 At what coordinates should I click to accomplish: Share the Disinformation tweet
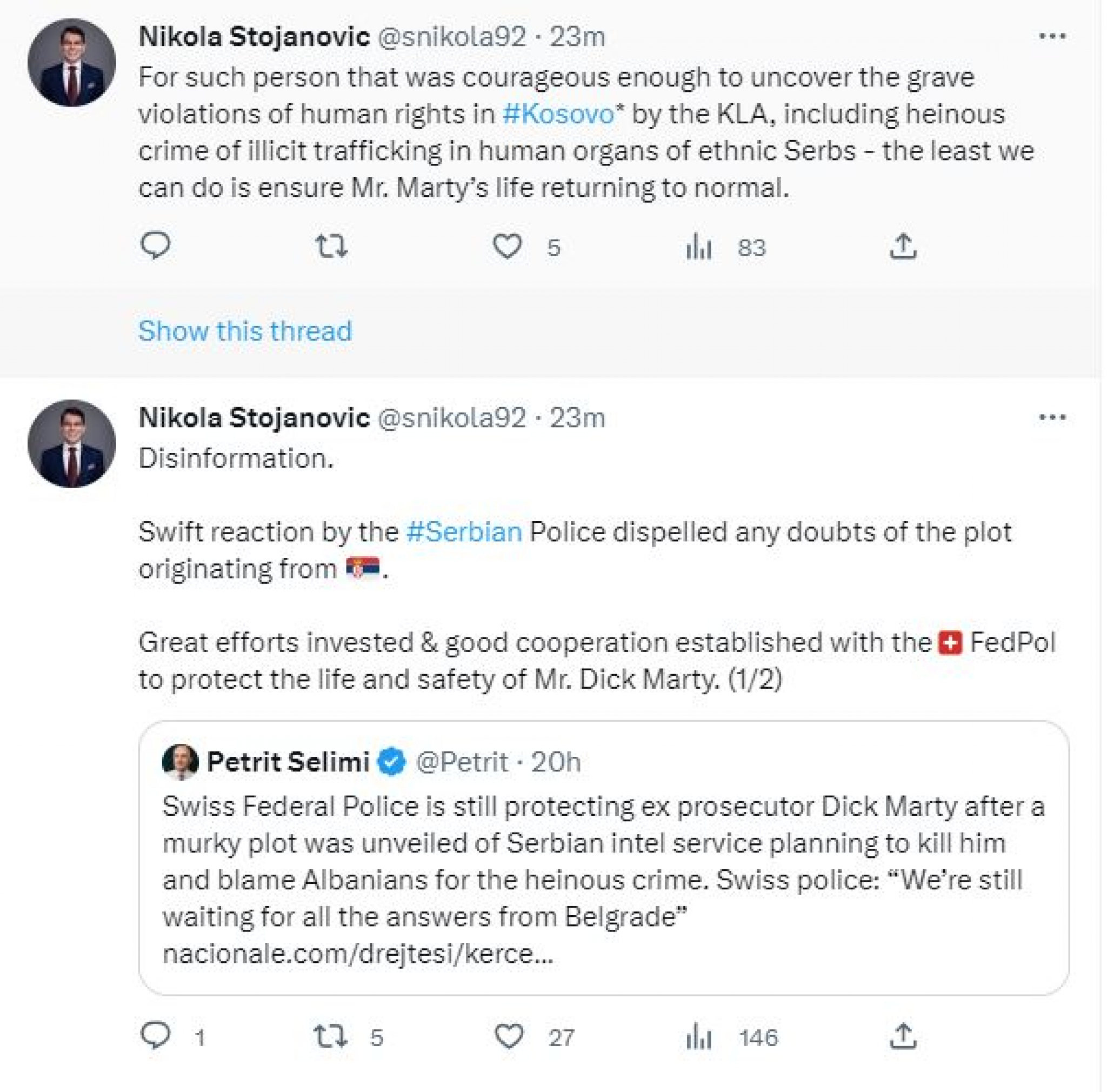click(x=903, y=1036)
